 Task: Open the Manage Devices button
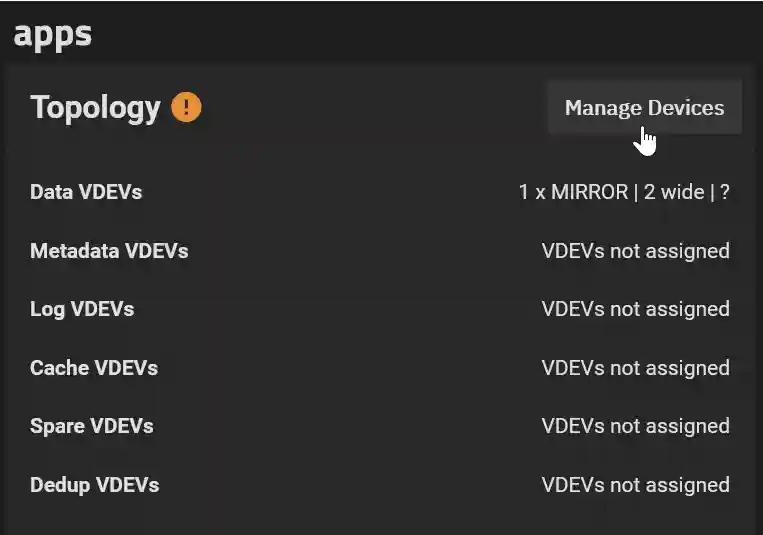pos(644,108)
